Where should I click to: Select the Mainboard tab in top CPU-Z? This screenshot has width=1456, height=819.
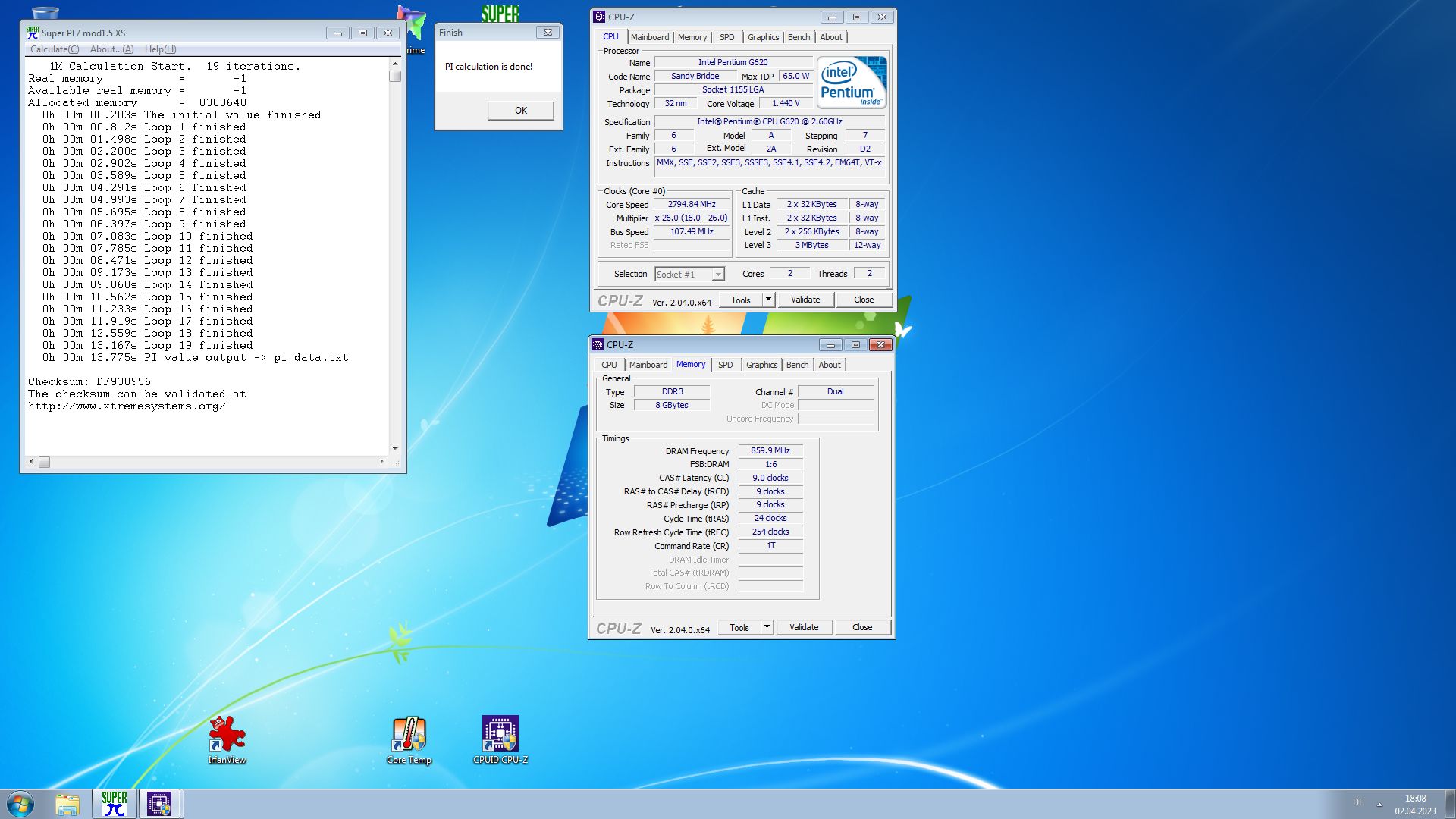(650, 37)
